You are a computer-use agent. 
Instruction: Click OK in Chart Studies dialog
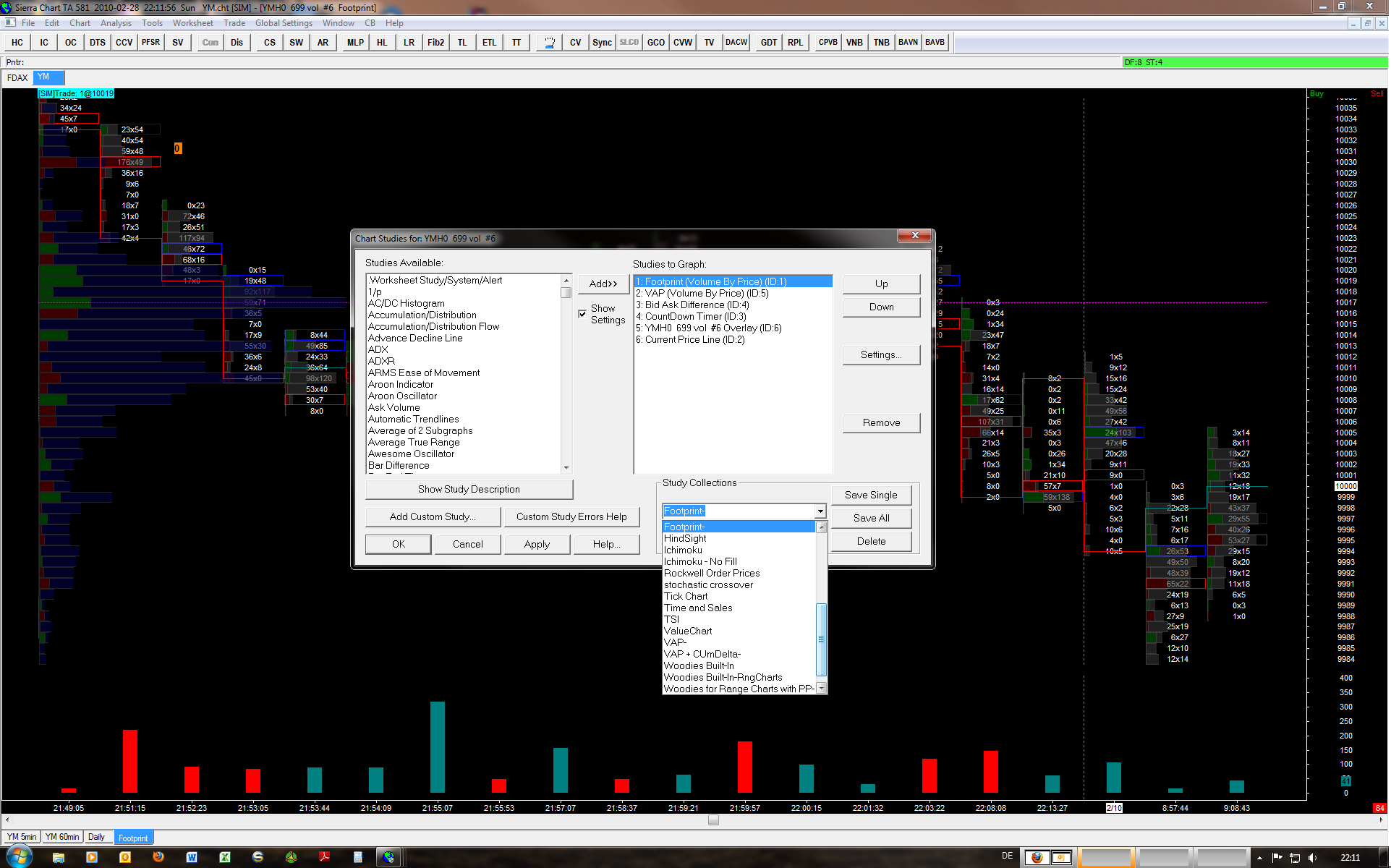coord(399,545)
